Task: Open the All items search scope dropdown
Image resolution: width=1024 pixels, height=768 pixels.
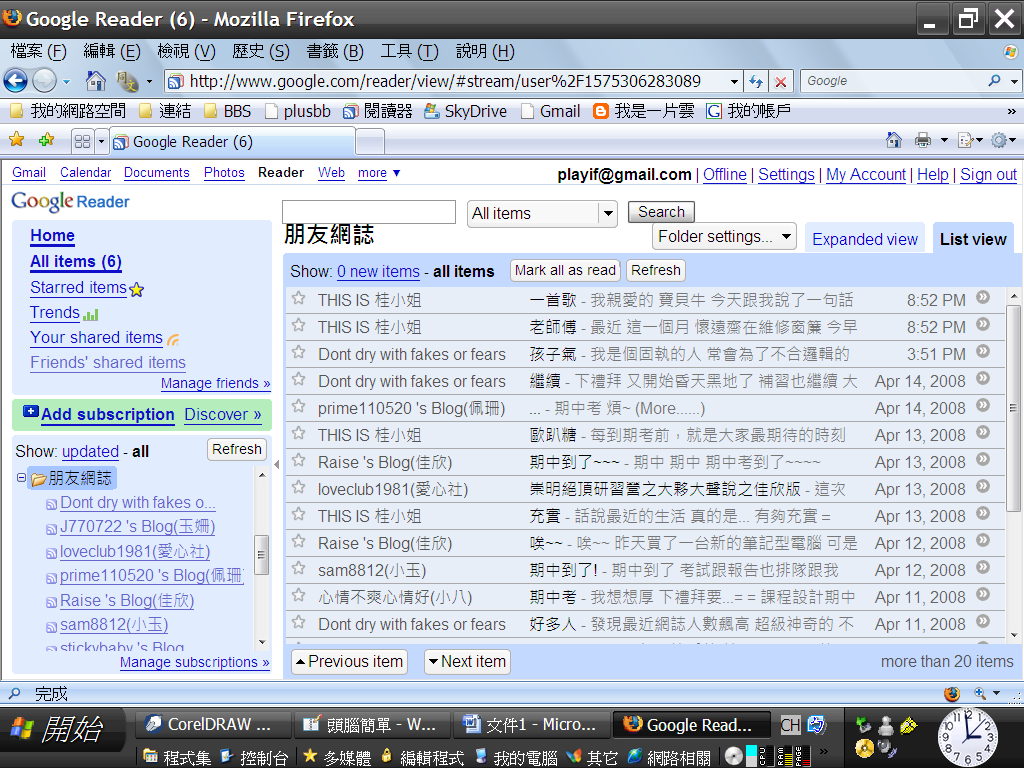Action: (542, 214)
